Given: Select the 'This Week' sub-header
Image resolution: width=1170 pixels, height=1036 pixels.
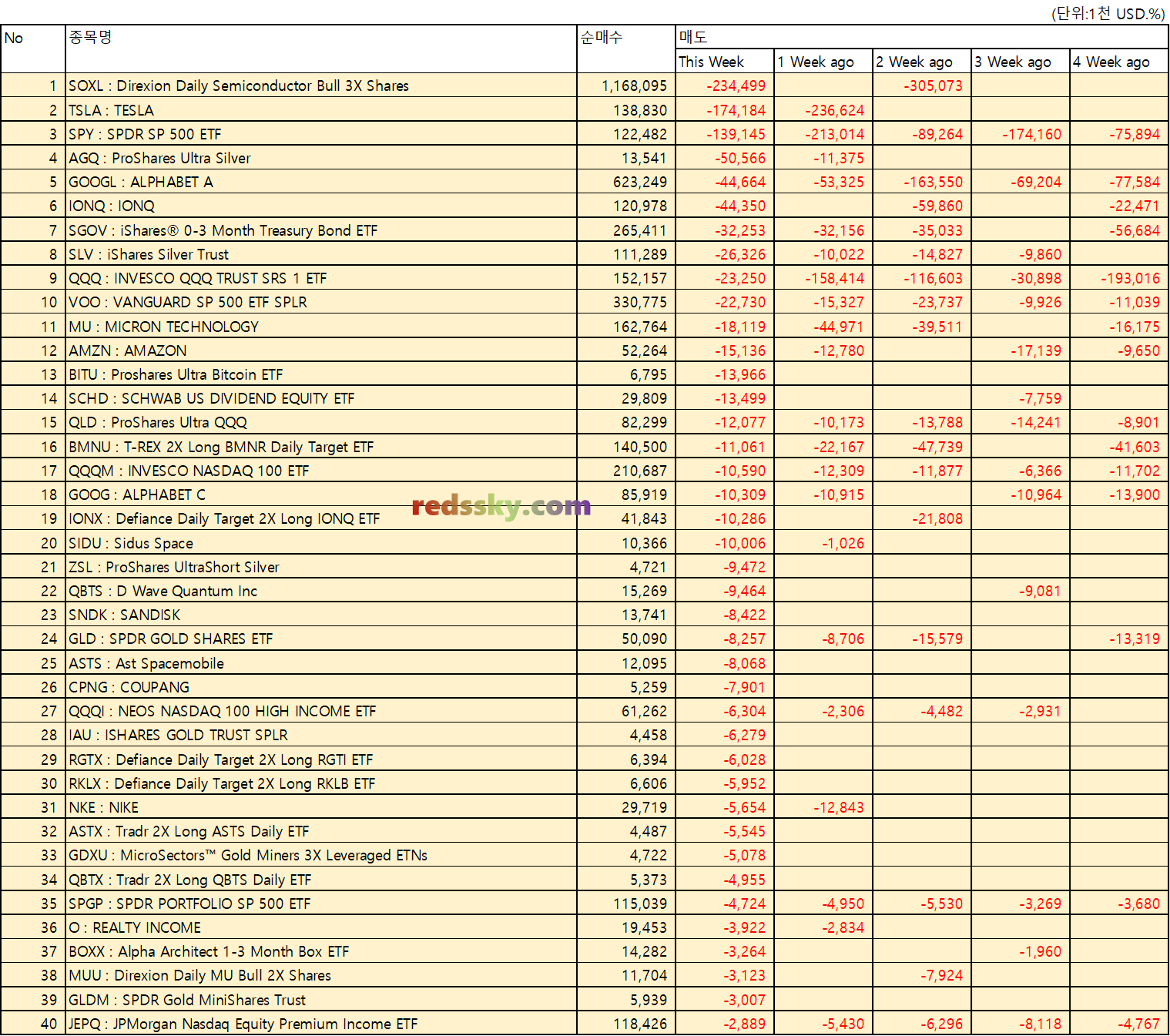Looking at the screenshot, I should pos(725,62).
